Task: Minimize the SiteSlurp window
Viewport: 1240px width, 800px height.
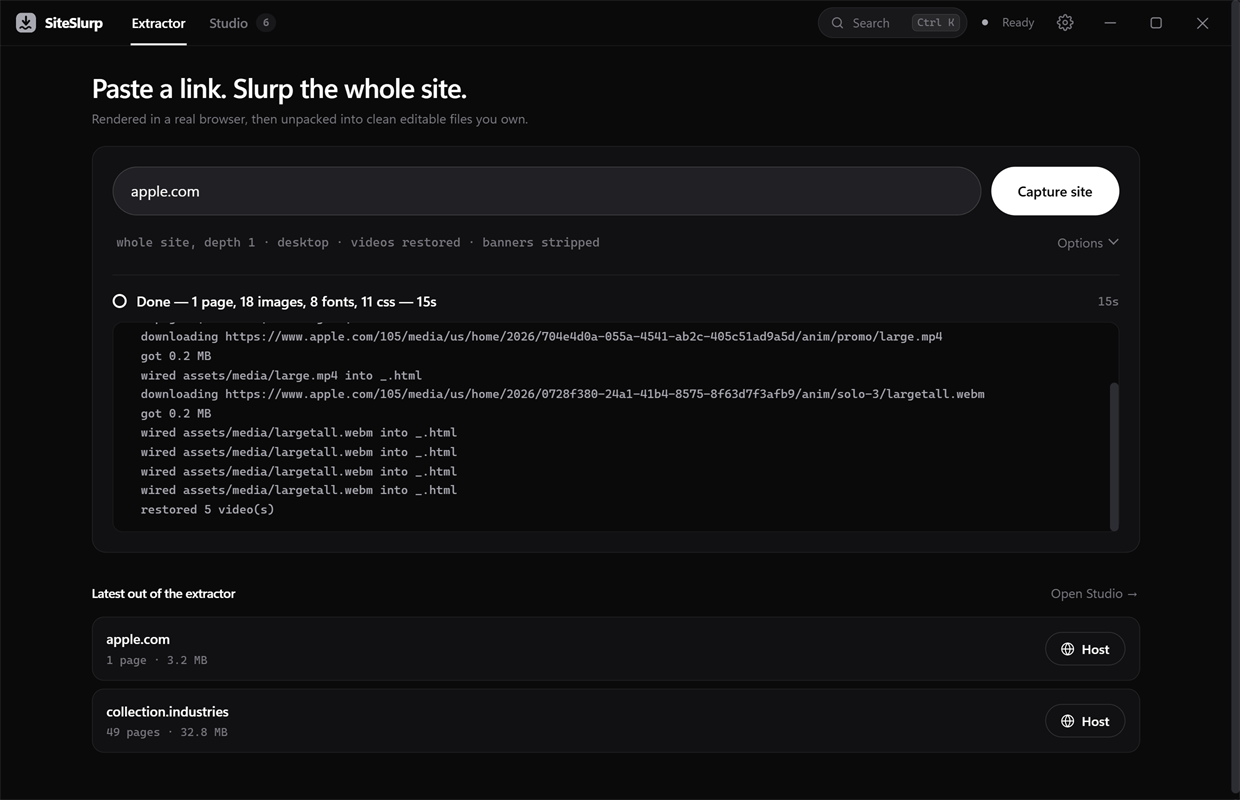Action: 1110,23
